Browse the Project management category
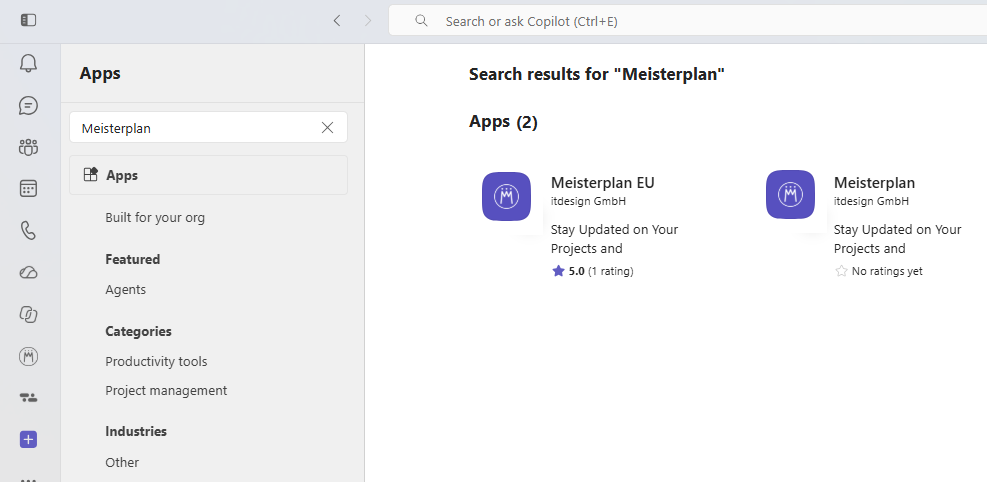The height and width of the screenshot is (482, 987). point(166,390)
